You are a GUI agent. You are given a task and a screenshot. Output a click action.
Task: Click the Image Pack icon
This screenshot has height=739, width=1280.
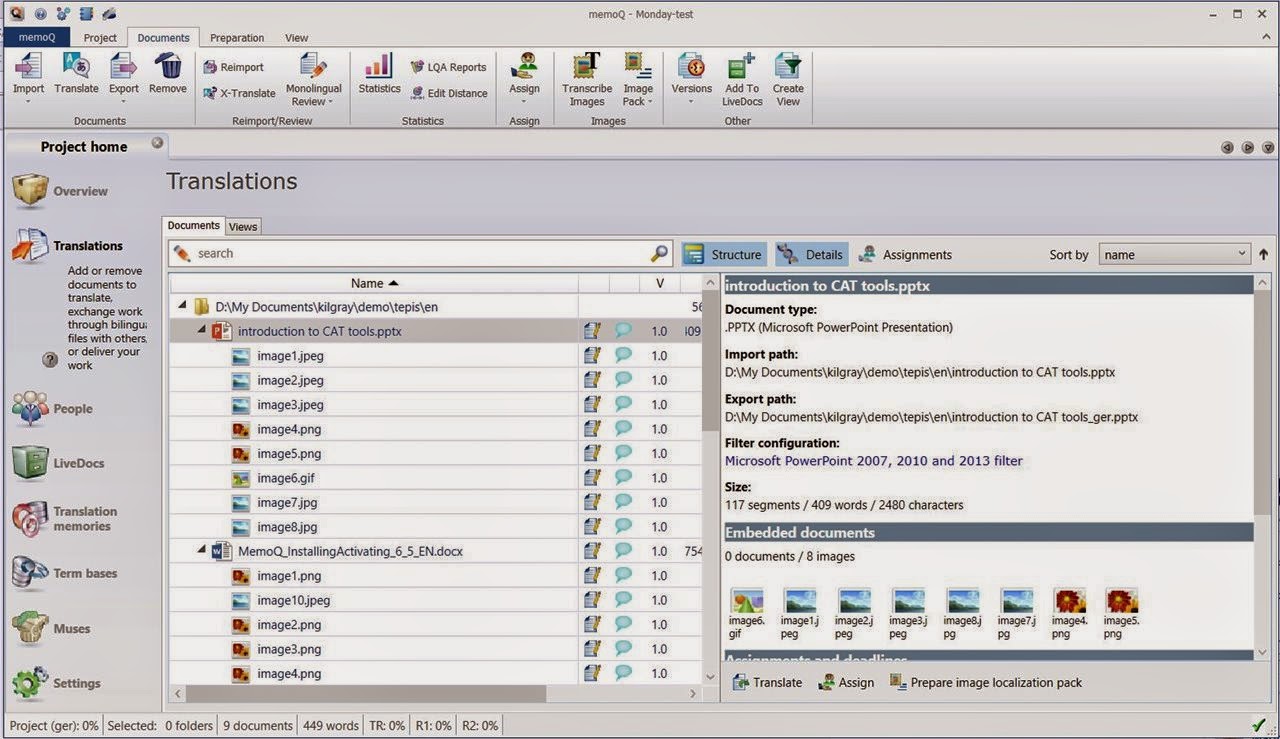coord(638,67)
